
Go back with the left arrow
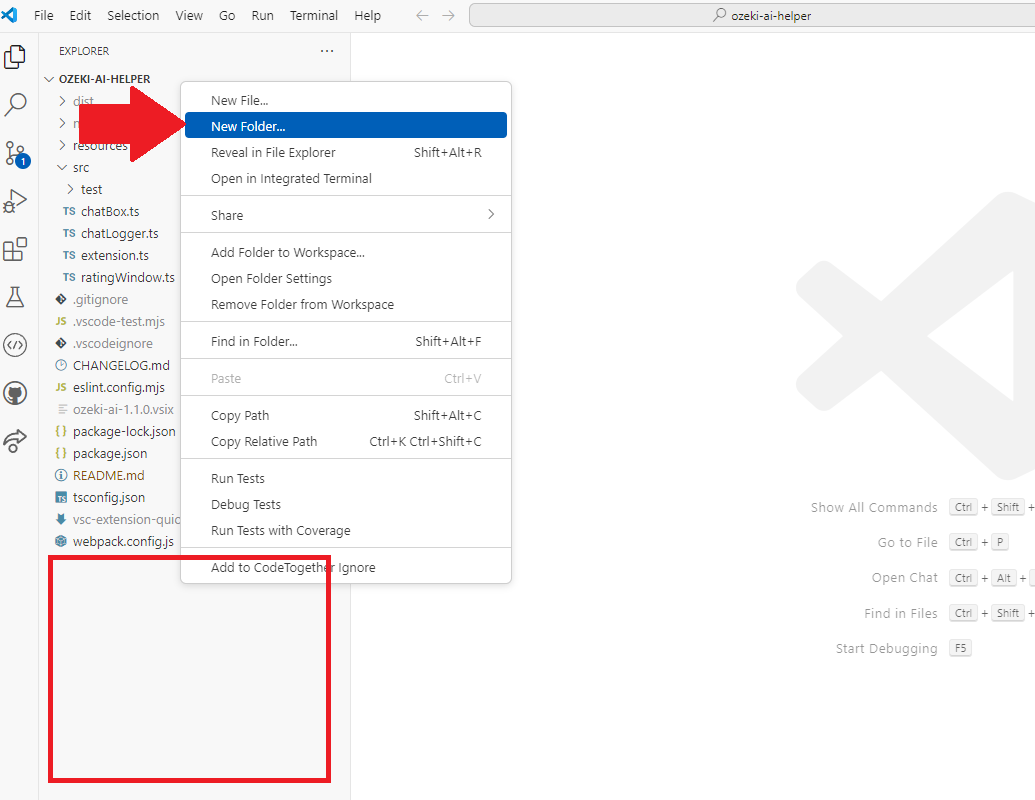pos(422,15)
